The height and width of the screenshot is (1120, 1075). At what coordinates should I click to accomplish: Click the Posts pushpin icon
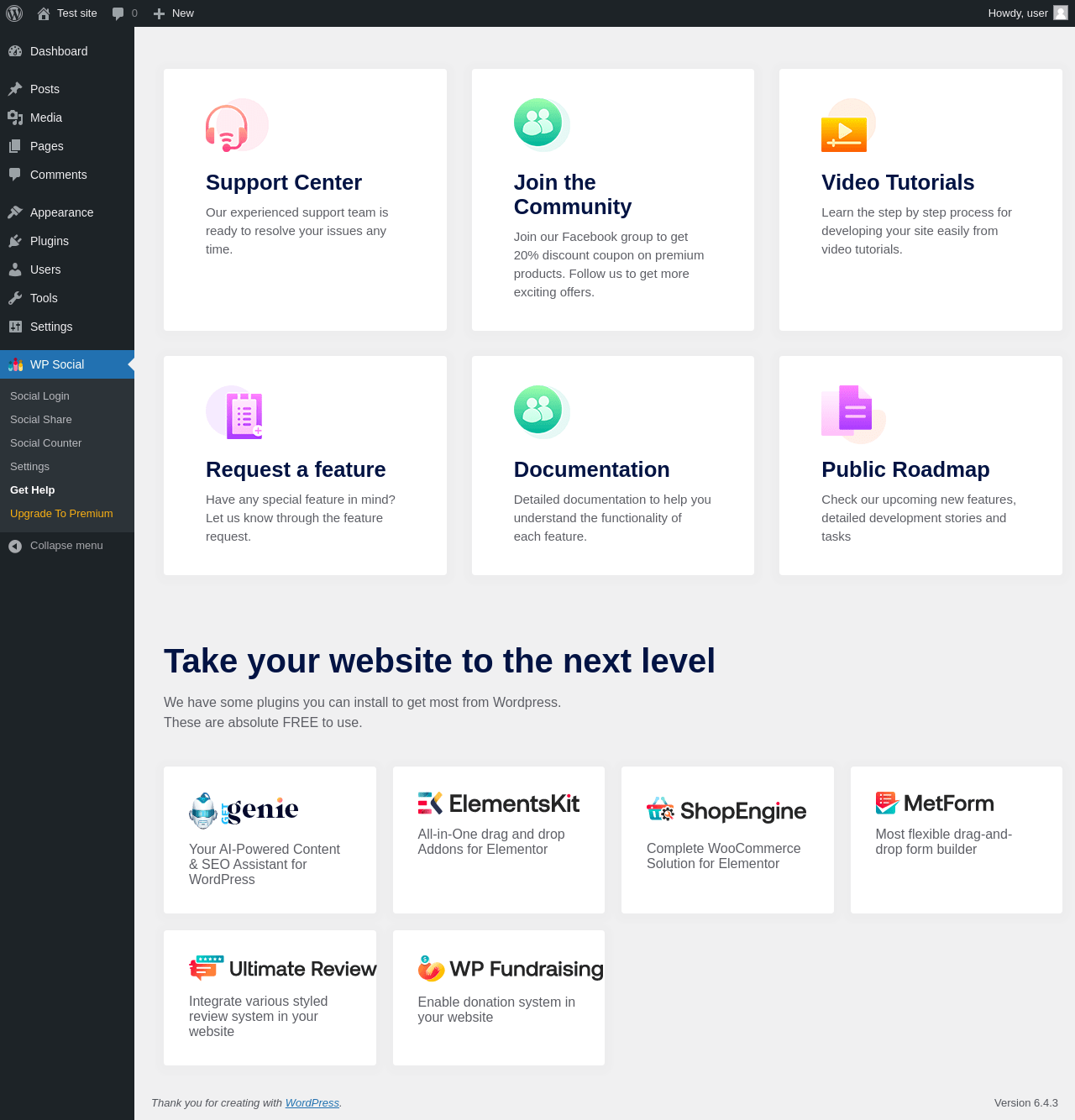tap(15, 89)
